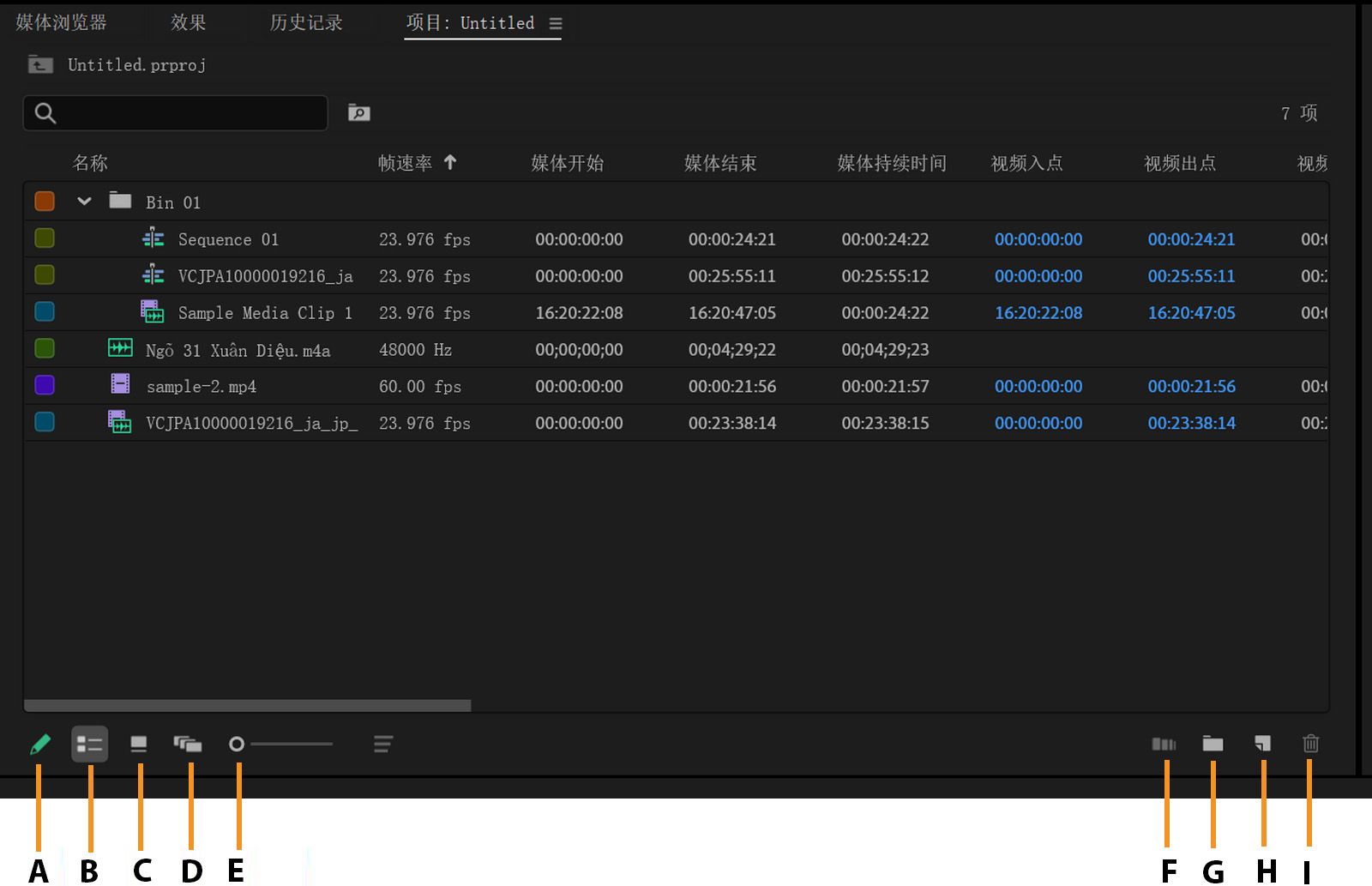This screenshot has width=1372, height=886.
Task: Open the Project panel menu
Action: pyautogui.click(x=556, y=23)
